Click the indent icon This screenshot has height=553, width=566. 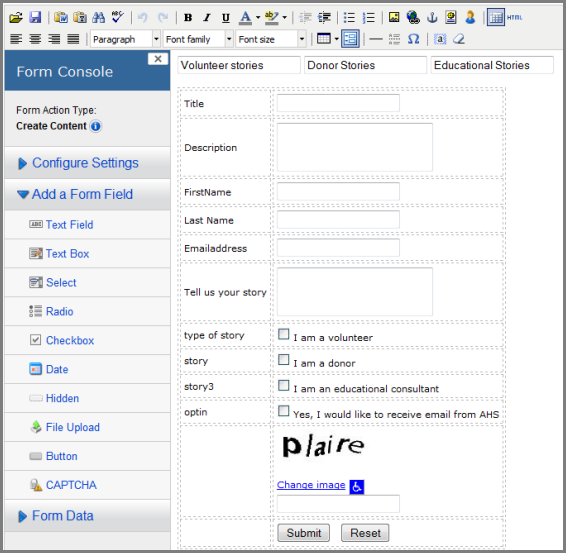[324, 17]
